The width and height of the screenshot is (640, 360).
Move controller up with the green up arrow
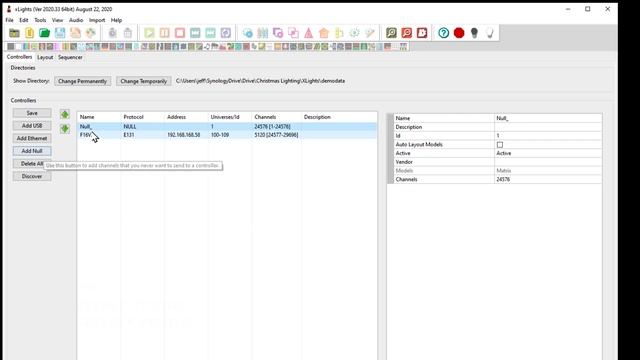64,114
